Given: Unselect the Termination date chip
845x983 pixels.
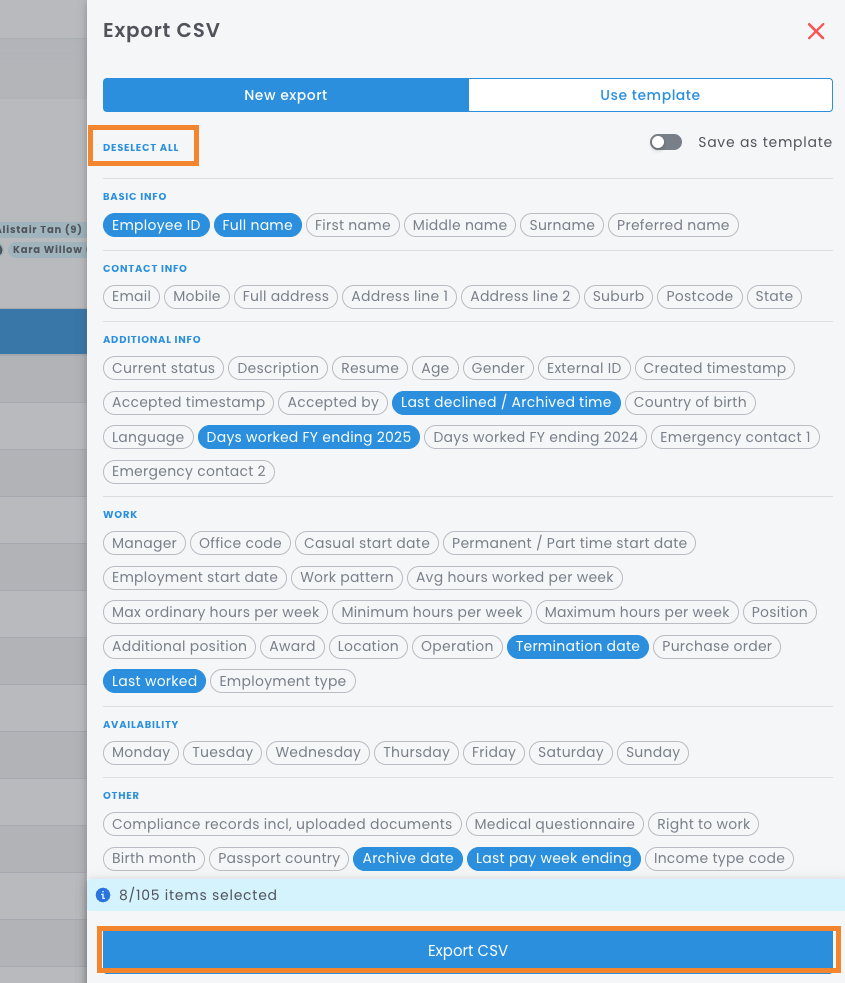Looking at the screenshot, I should pos(577,646).
